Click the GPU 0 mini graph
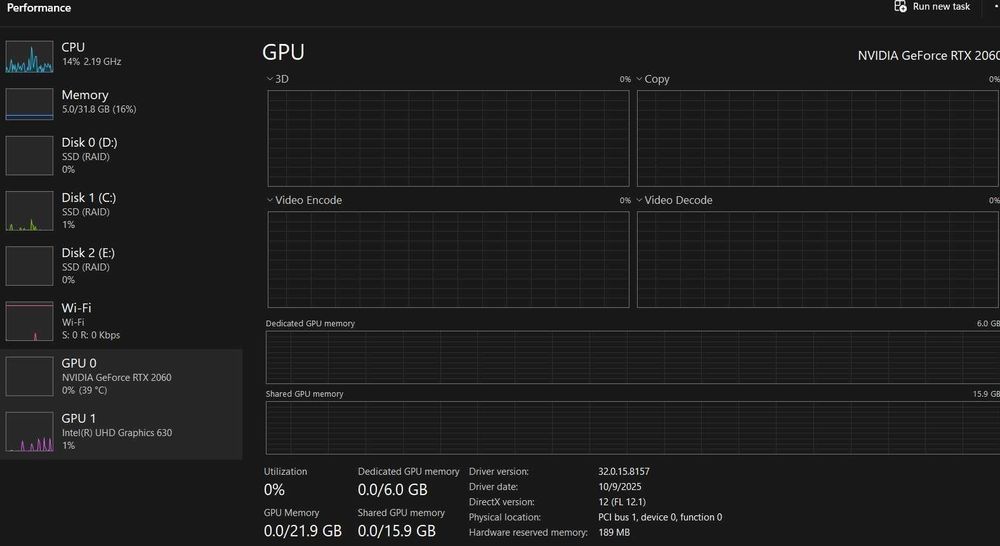This screenshot has height=546, width=1000. point(29,376)
